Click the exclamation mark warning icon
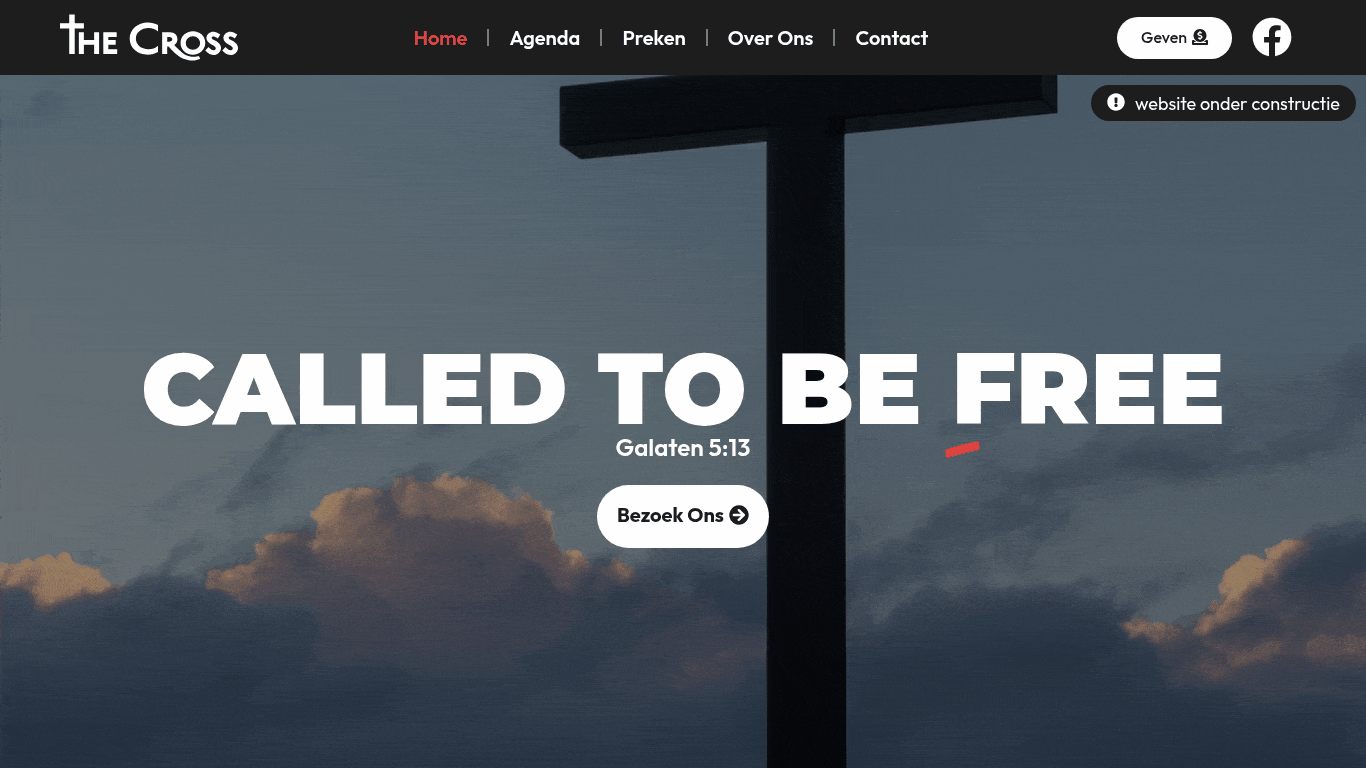 click(1116, 103)
